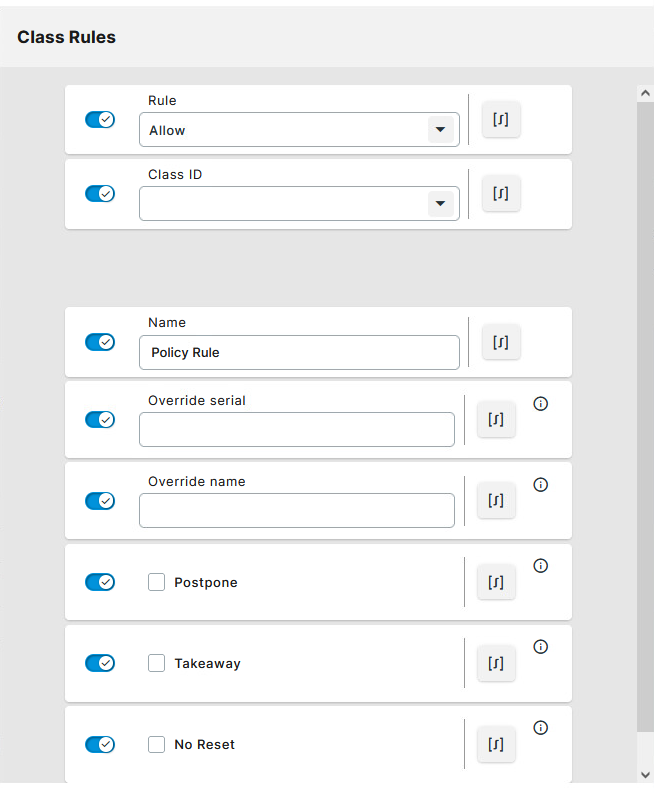Click into the Override name field
The width and height of the screenshot is (654, 793).
296,511
